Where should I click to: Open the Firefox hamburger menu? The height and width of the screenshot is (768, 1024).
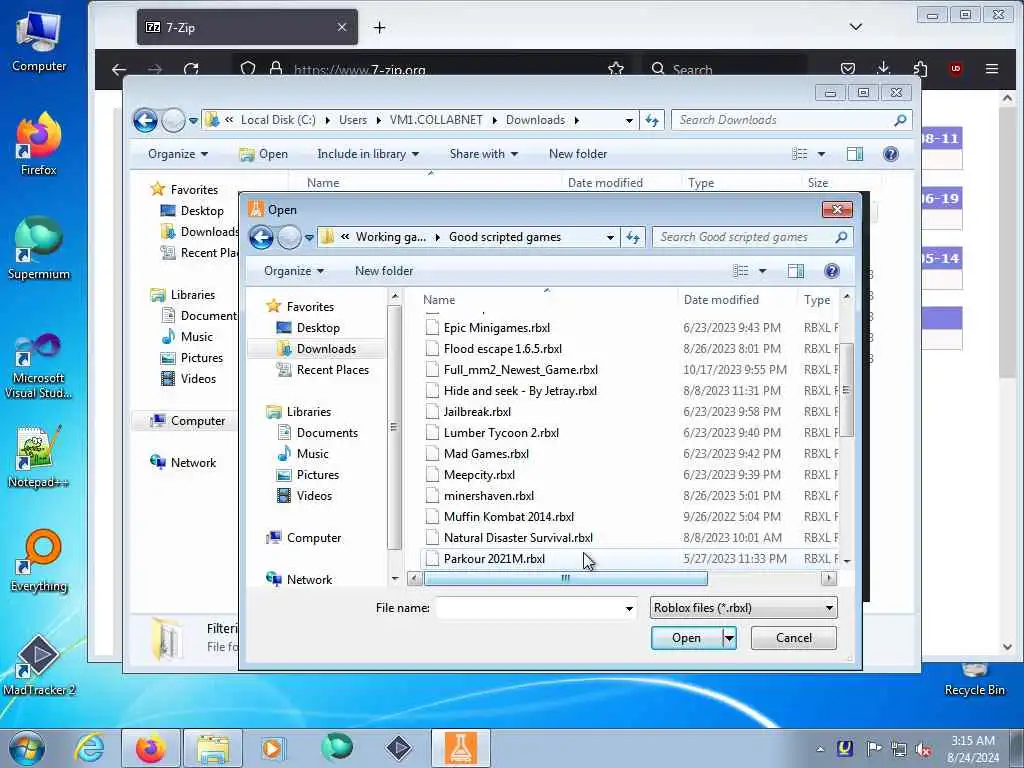tap(991, 69)
